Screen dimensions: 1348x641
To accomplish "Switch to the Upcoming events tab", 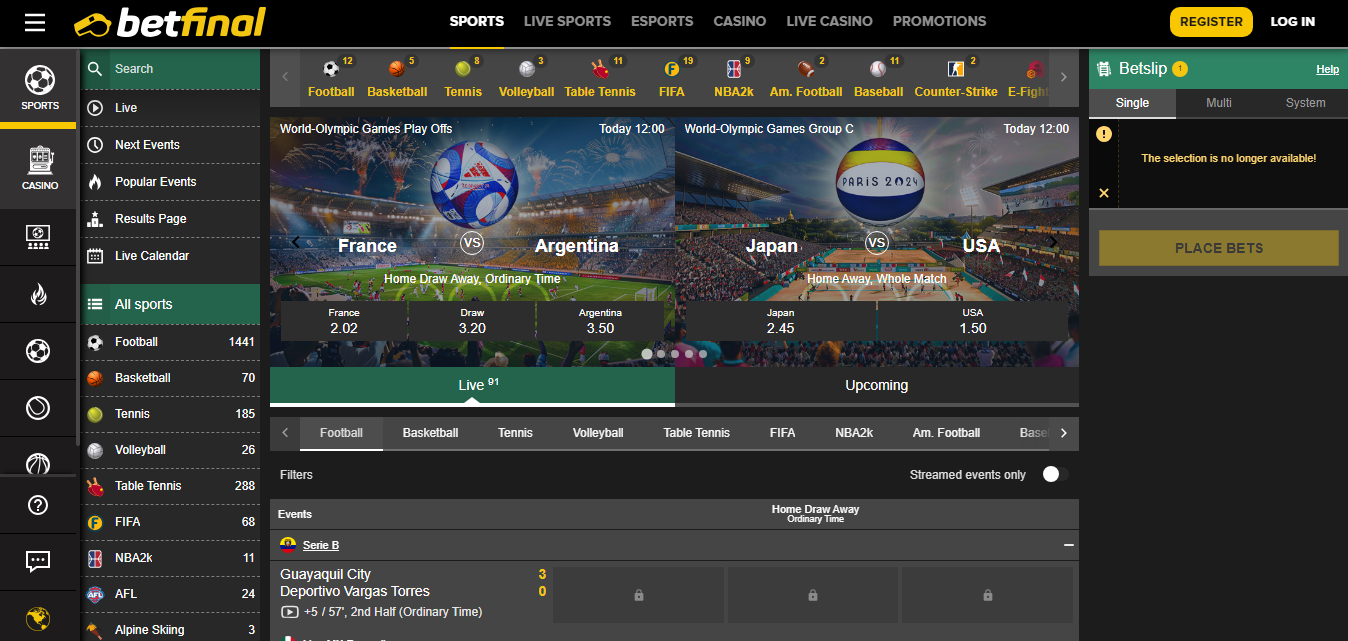I will (x=877, y=385).
